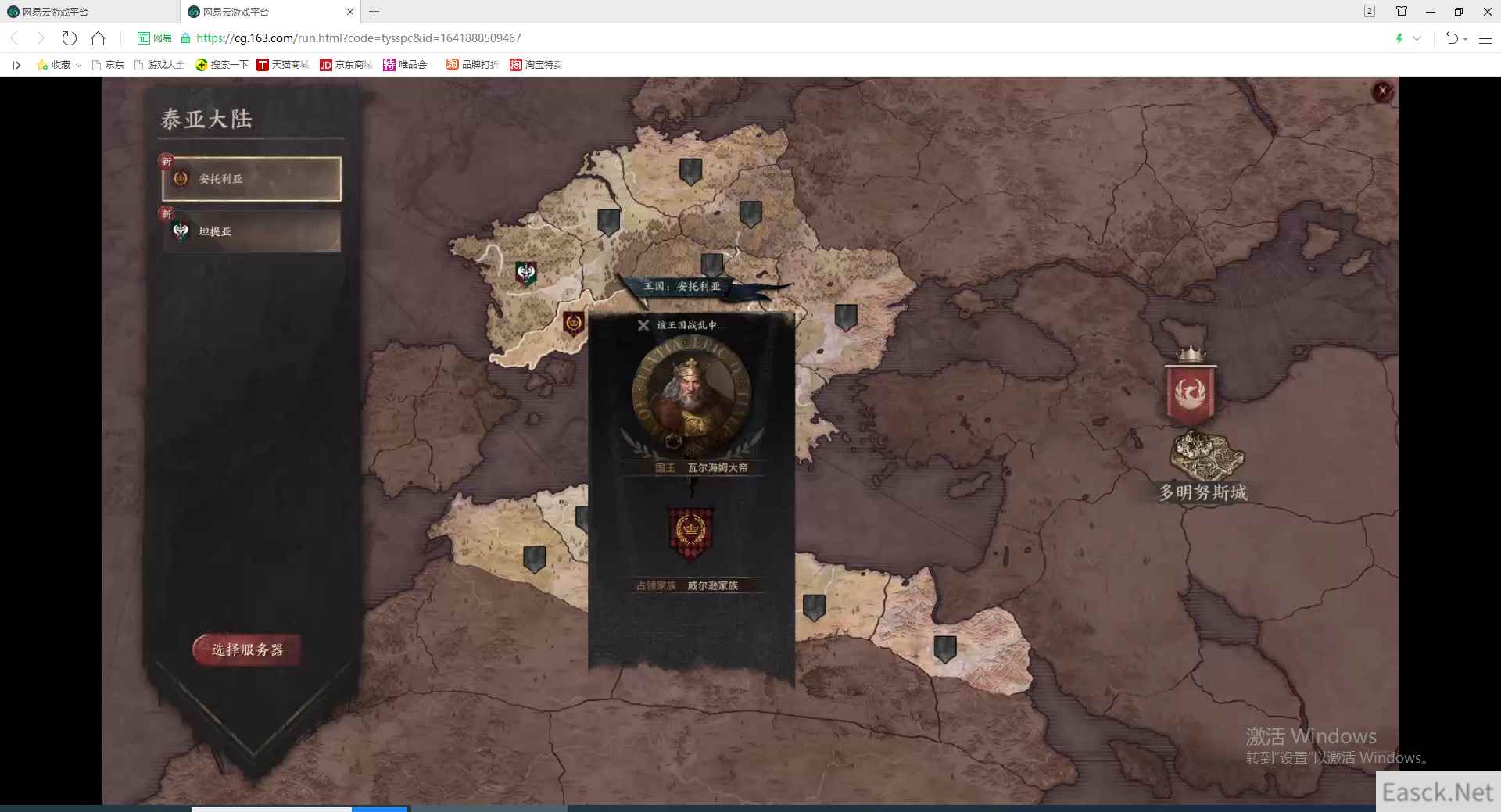The image size is (1501, 812).
Task: Click the 新 badge on the 安托利亚 entry
Action: [x=166, y=161]
